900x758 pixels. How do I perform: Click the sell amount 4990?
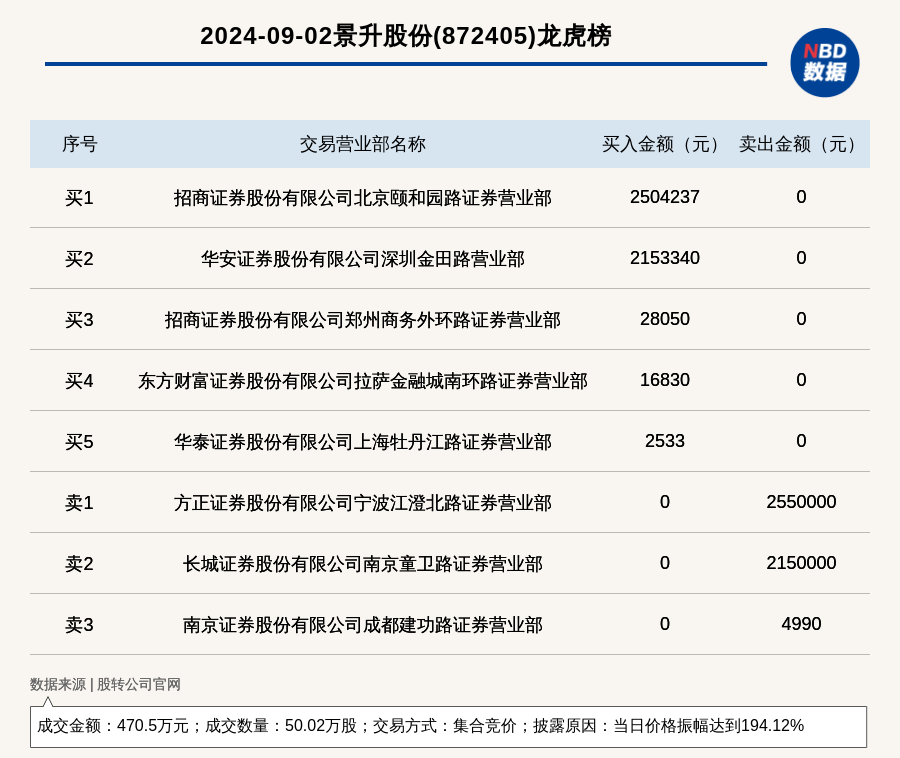801,623
